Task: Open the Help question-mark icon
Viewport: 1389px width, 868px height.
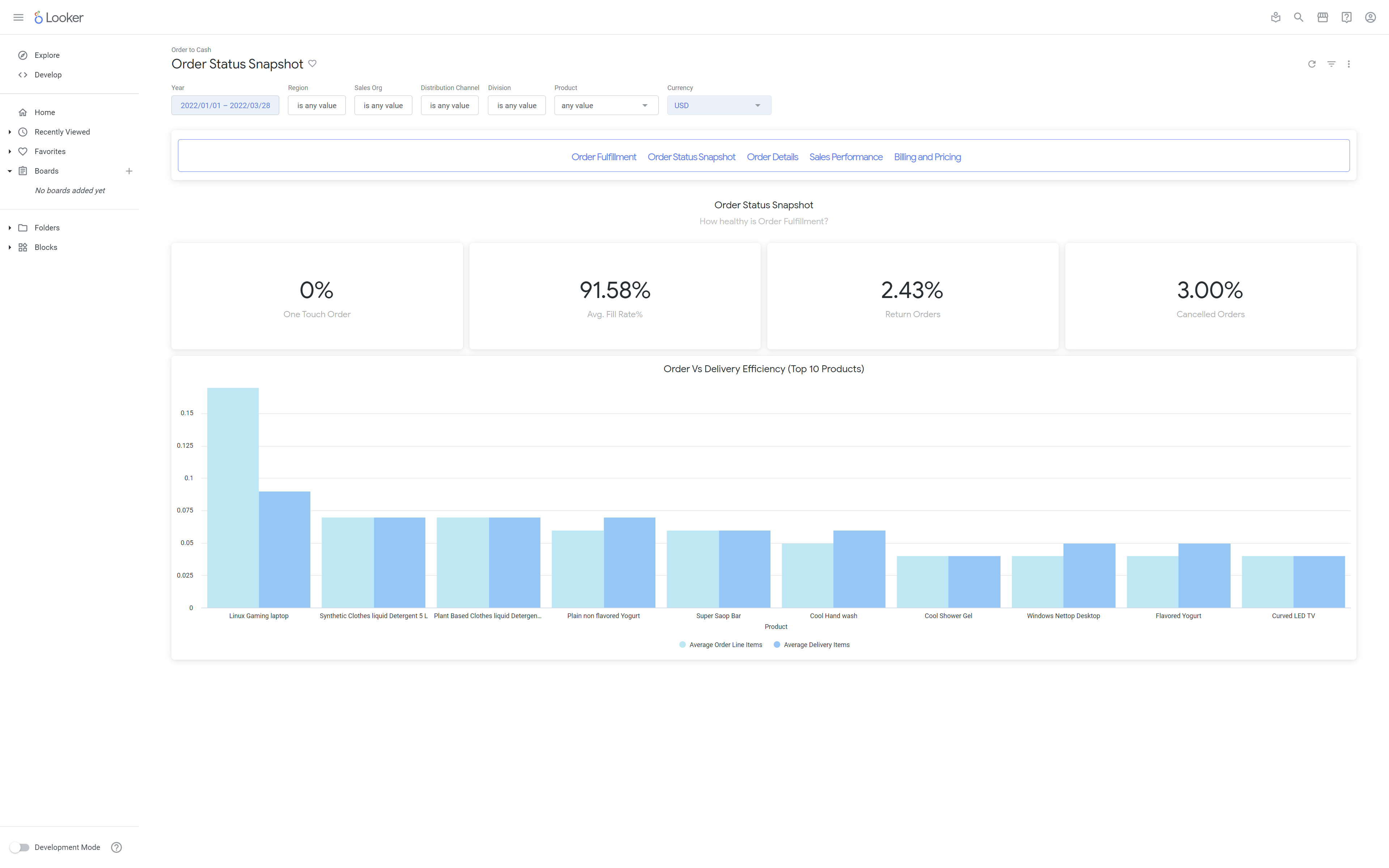Action: click(x=1346, y=17)
